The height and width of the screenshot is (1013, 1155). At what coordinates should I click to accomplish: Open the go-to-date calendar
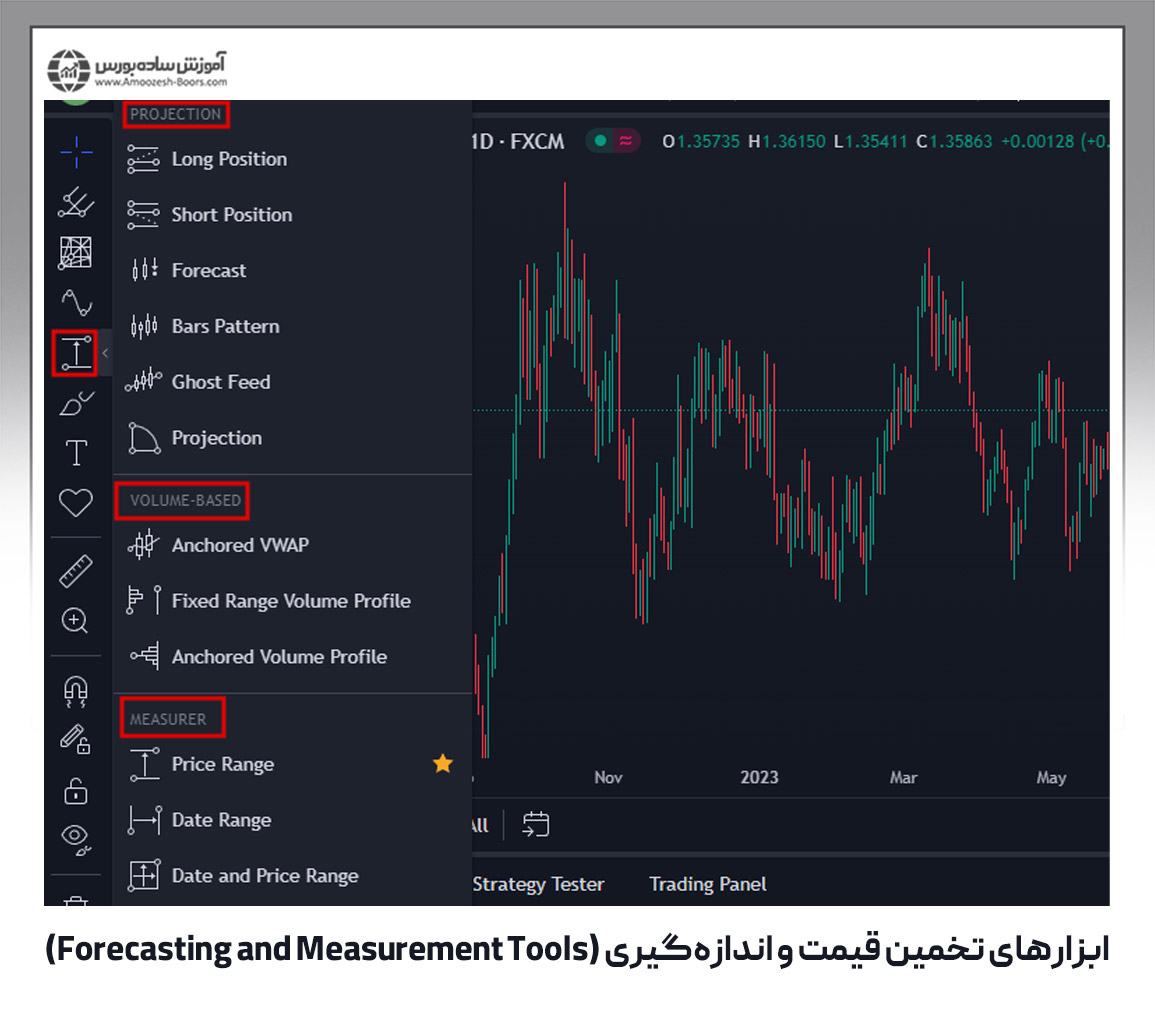coord(535,824)
